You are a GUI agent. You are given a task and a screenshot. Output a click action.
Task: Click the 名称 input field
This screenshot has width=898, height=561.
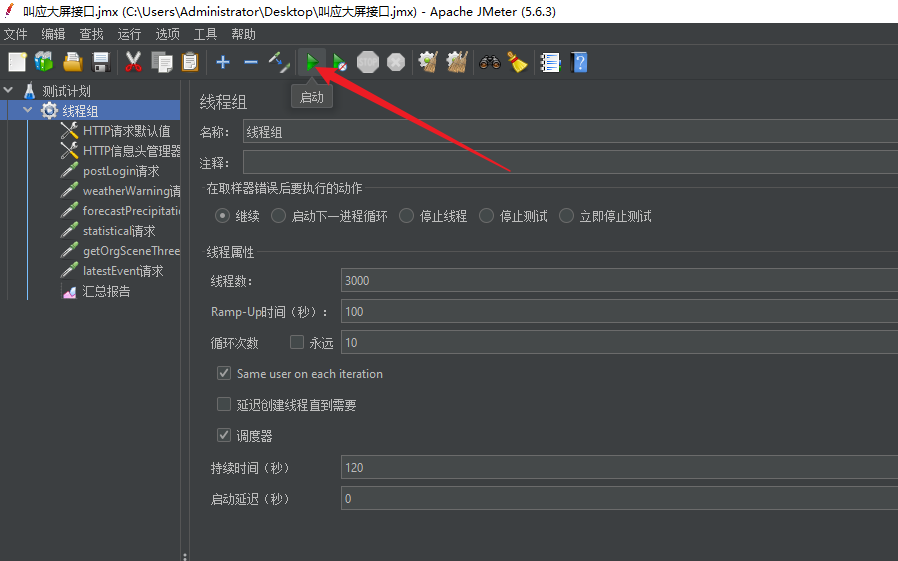pyautogui.click(x=570, y=132)
